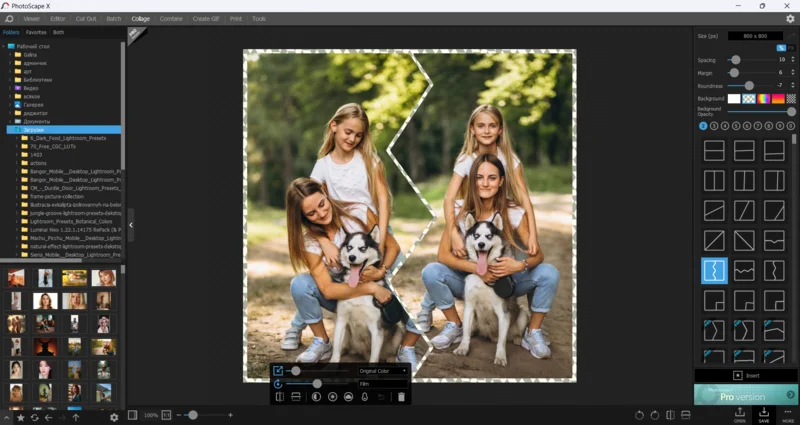Click the Pro version banner
The height and width of the screenshot is (425, 800).
pyautogui.click(x=745, y=395)
